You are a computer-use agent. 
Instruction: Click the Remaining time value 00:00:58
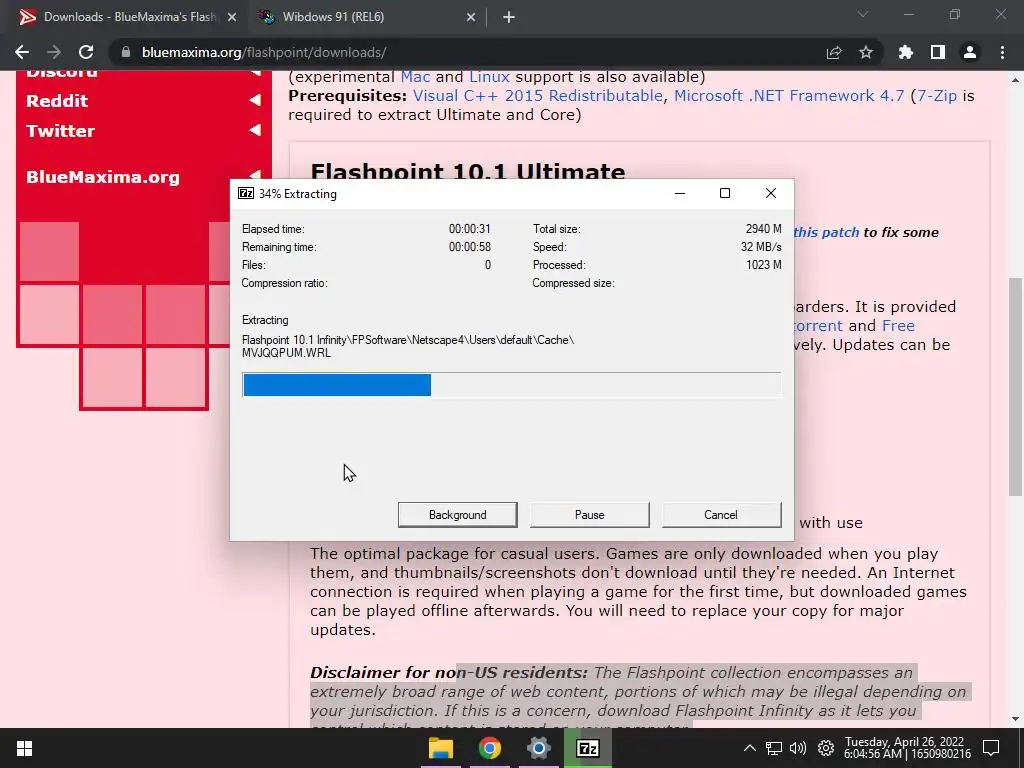(470, 247)
